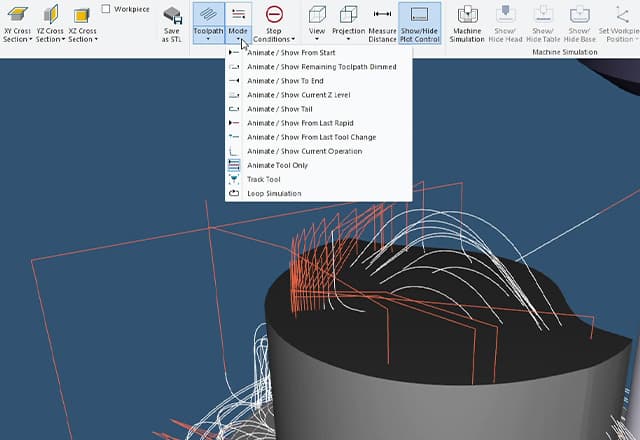Click Show/Hide Table button
640x440 pixels.
click(543, 15)
